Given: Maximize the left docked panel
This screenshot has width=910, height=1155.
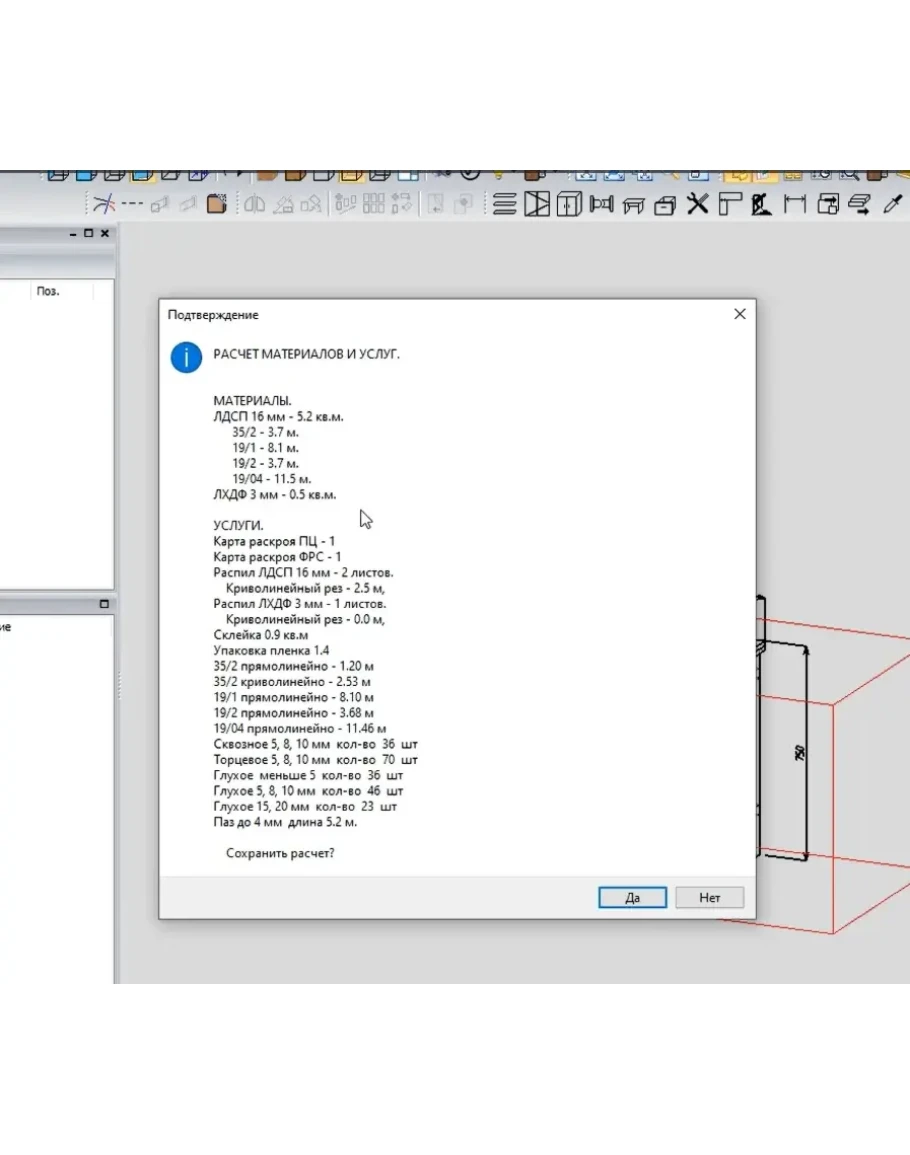Looking at the screenshot, I should tap(88, 233).
